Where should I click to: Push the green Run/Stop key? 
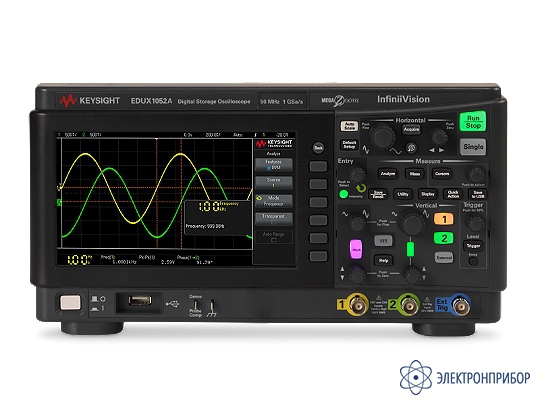coord(473,122)
